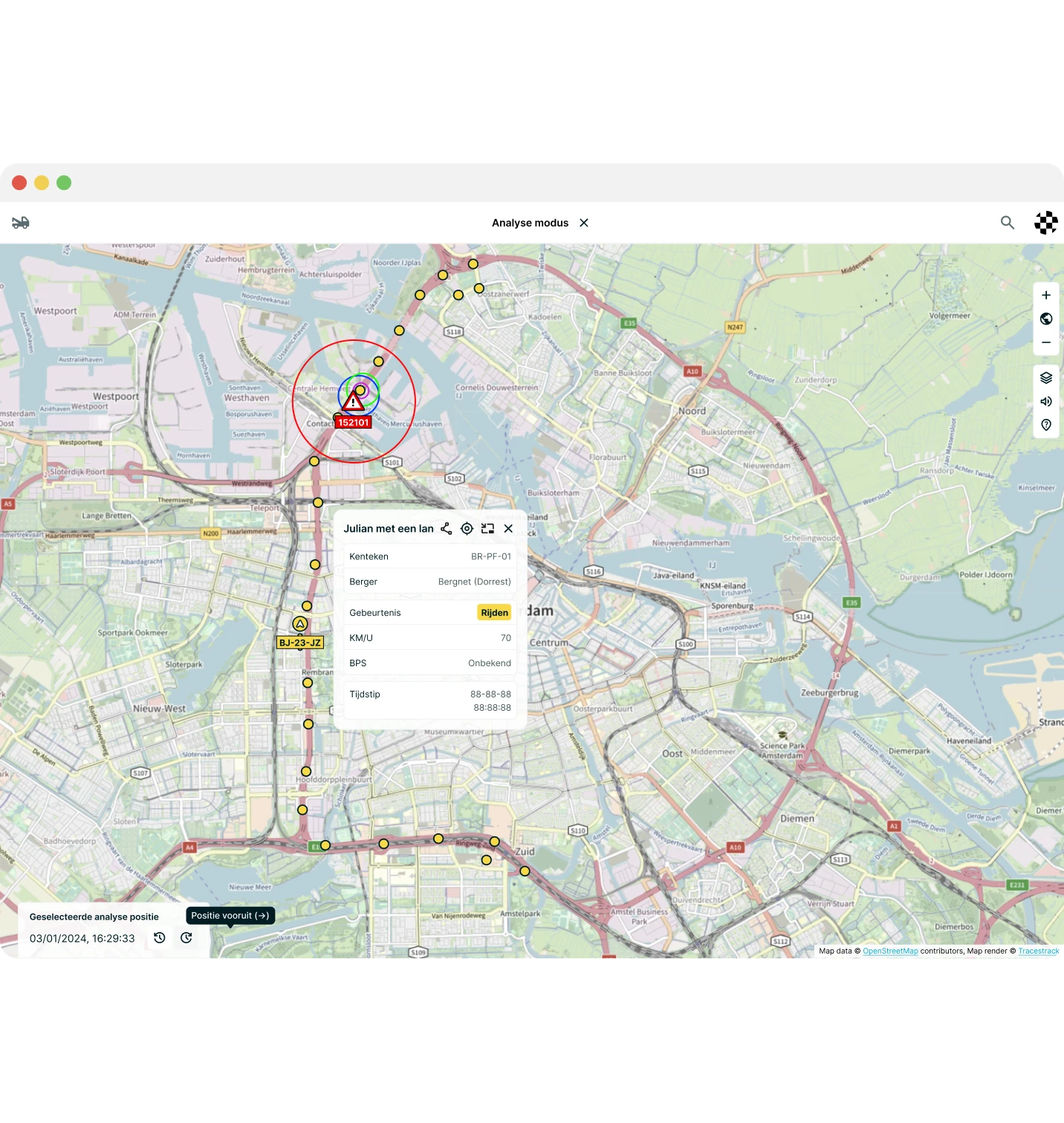Share vehicle via popup share icon

pyautogui.click(x=446, y=529)
